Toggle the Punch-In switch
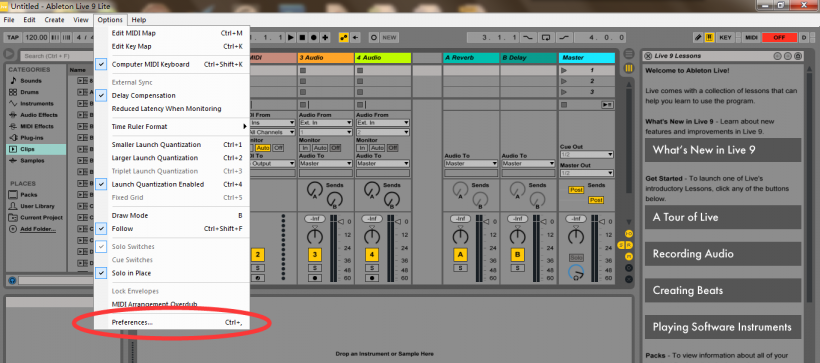 (x=528, y=38)
